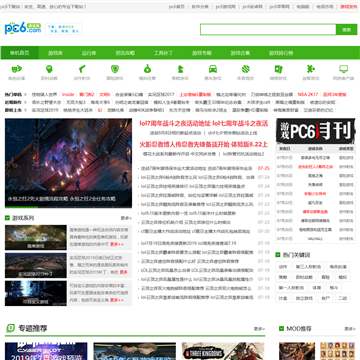Open the pc6游戏网 top link
The height and width of the screenshot is (360, 360).
pyautogui.click(x=226, y=6)
